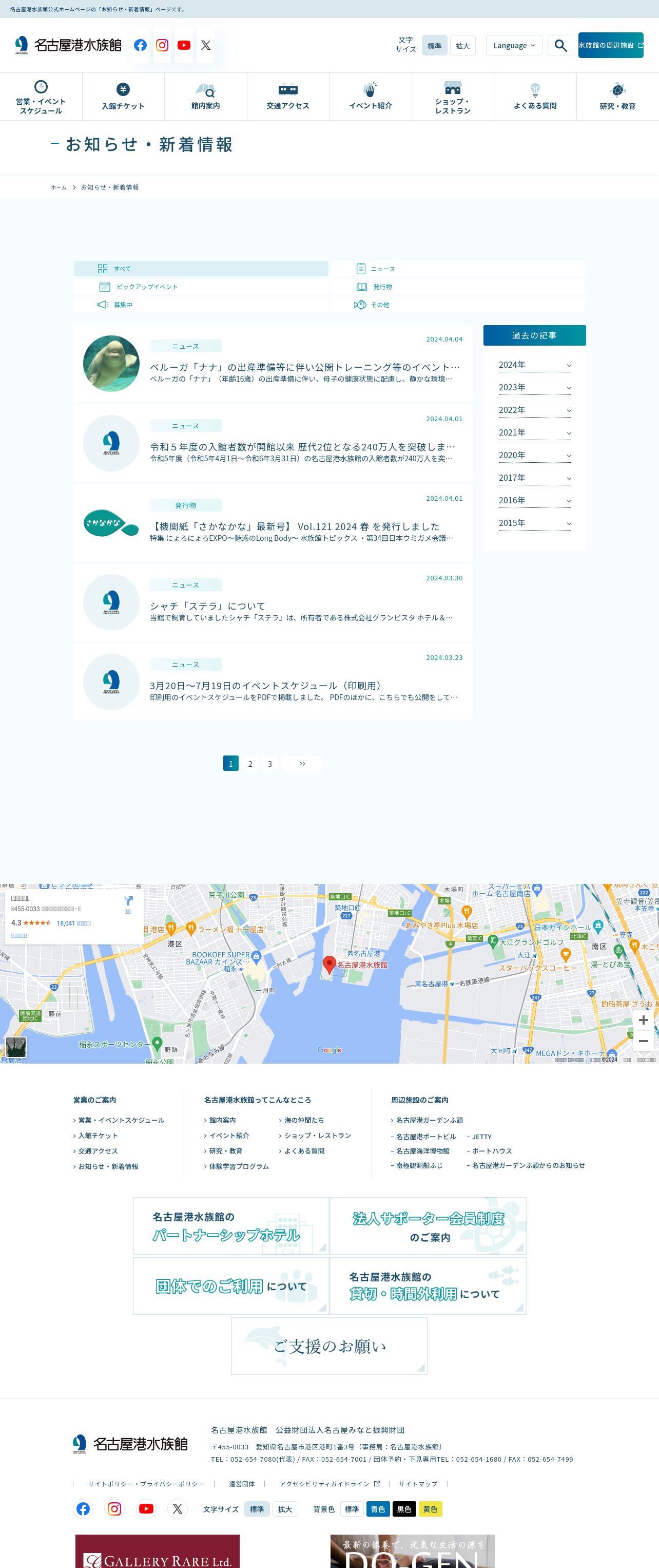The width and height of the screenshot is (659, 1568).
Task: Zoom in on the map
Action: 643,1020
